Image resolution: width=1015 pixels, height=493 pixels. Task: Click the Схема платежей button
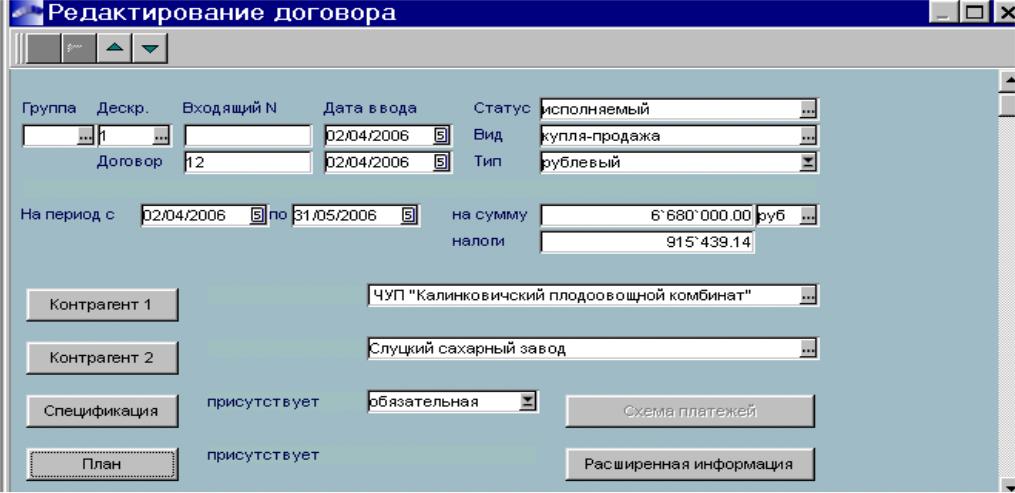coord(689,411)
